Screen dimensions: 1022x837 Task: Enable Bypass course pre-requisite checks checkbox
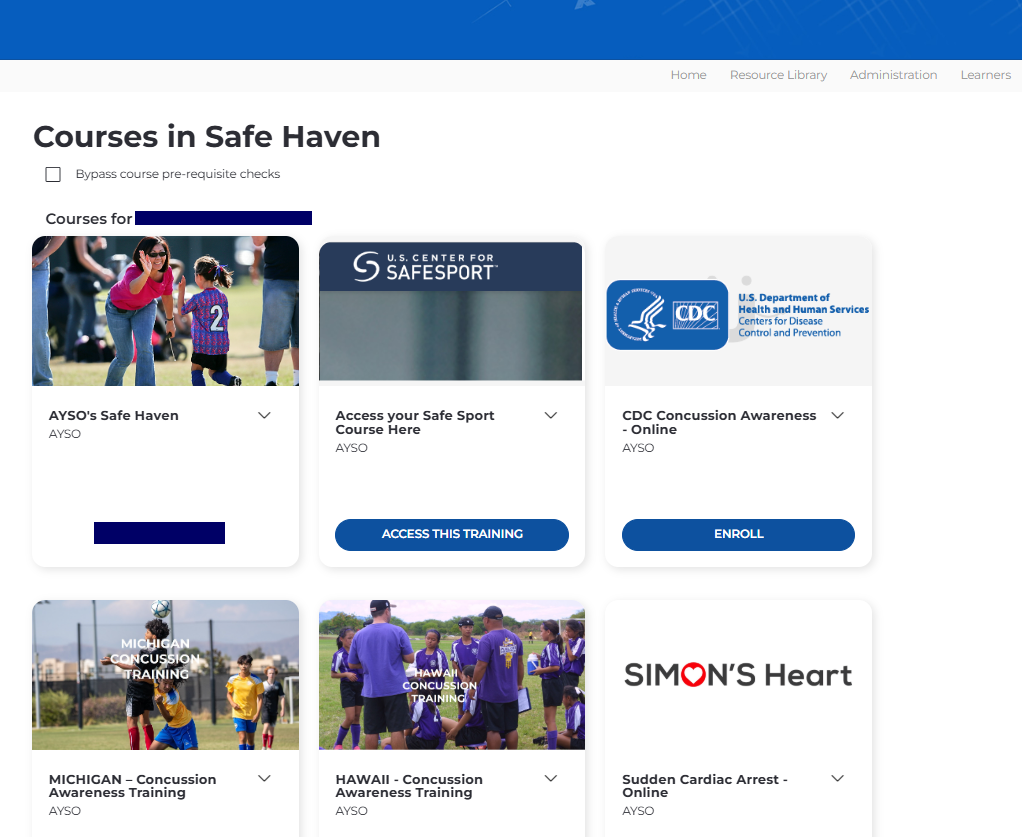[53, 175]
